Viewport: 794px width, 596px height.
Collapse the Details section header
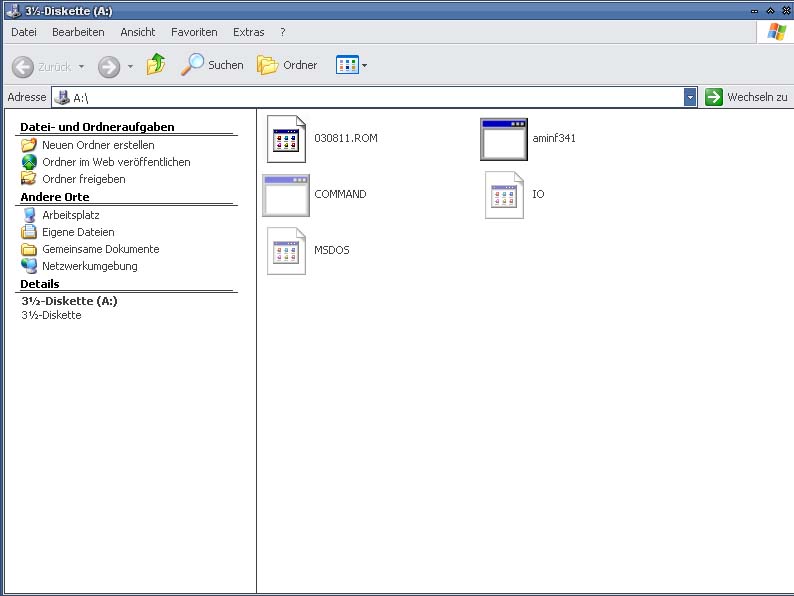coord(39,284)
